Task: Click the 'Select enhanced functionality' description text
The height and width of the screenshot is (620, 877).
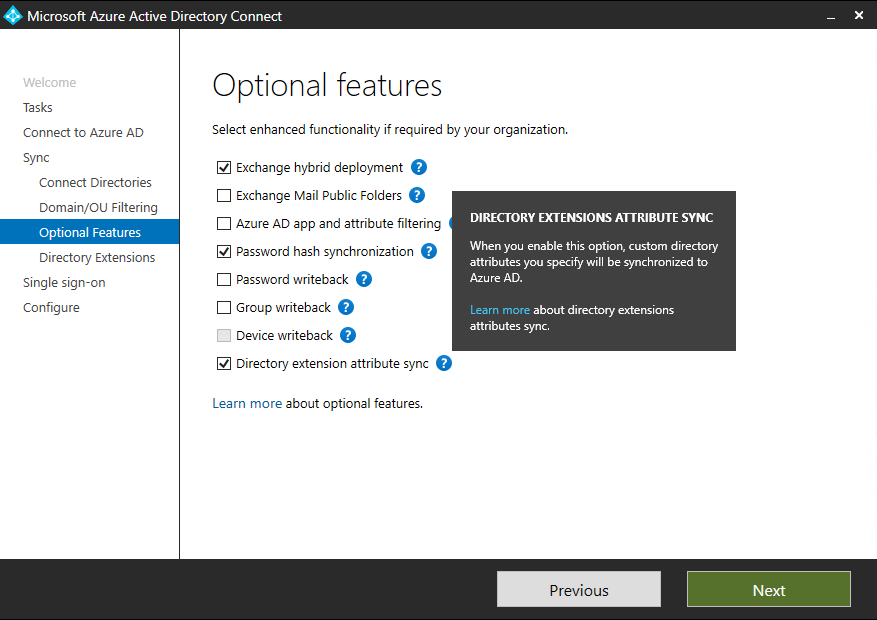Action: (x=390, y=130)
